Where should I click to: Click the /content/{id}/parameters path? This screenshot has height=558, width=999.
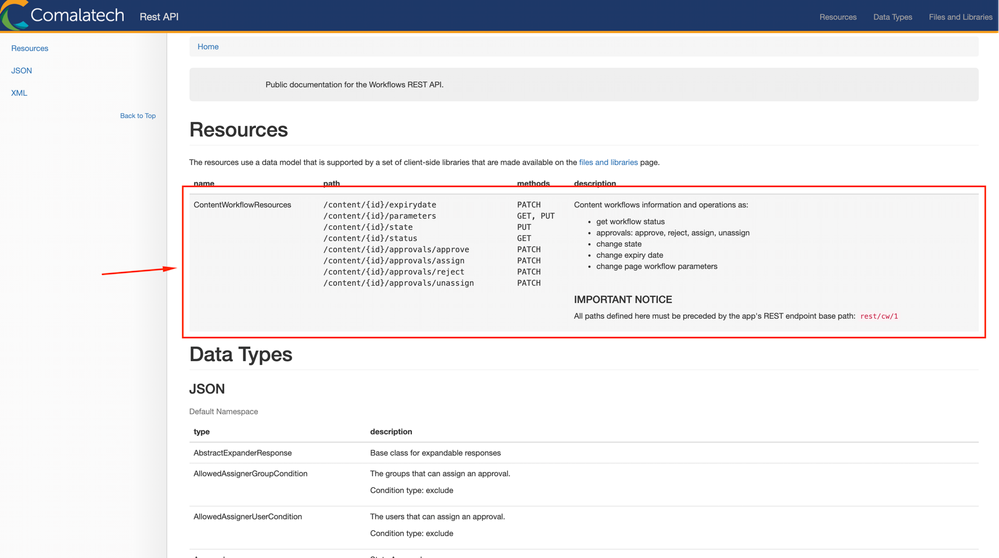[x=380, y=216]
